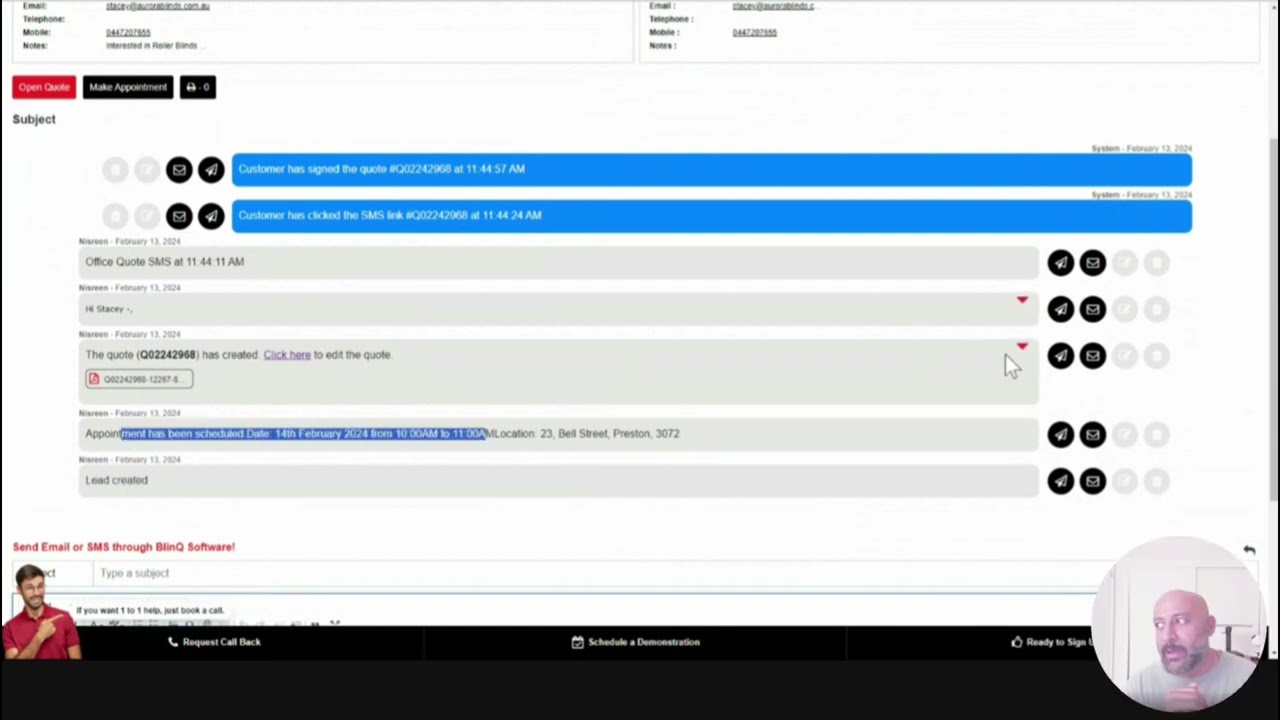
Task: Edit the 'Customer has signed the quote' entry
Action: point(147,170)
